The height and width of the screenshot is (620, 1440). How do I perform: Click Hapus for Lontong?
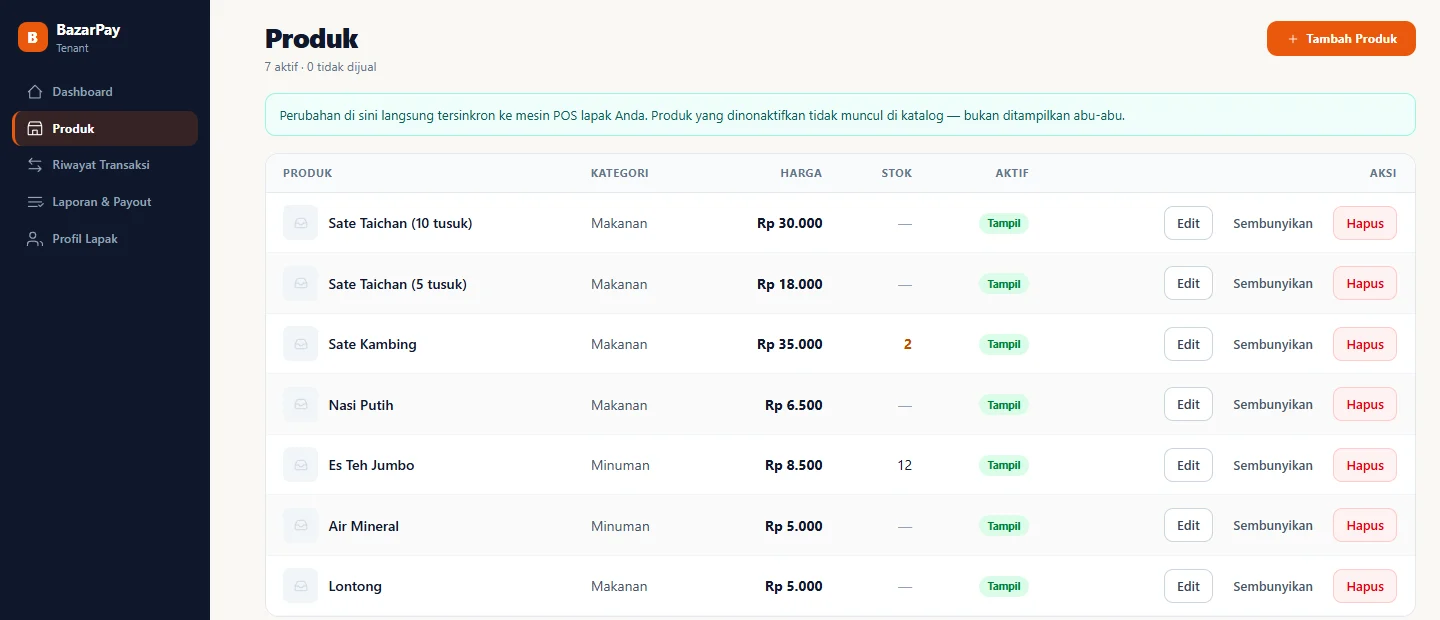(x=1365, y=586)
